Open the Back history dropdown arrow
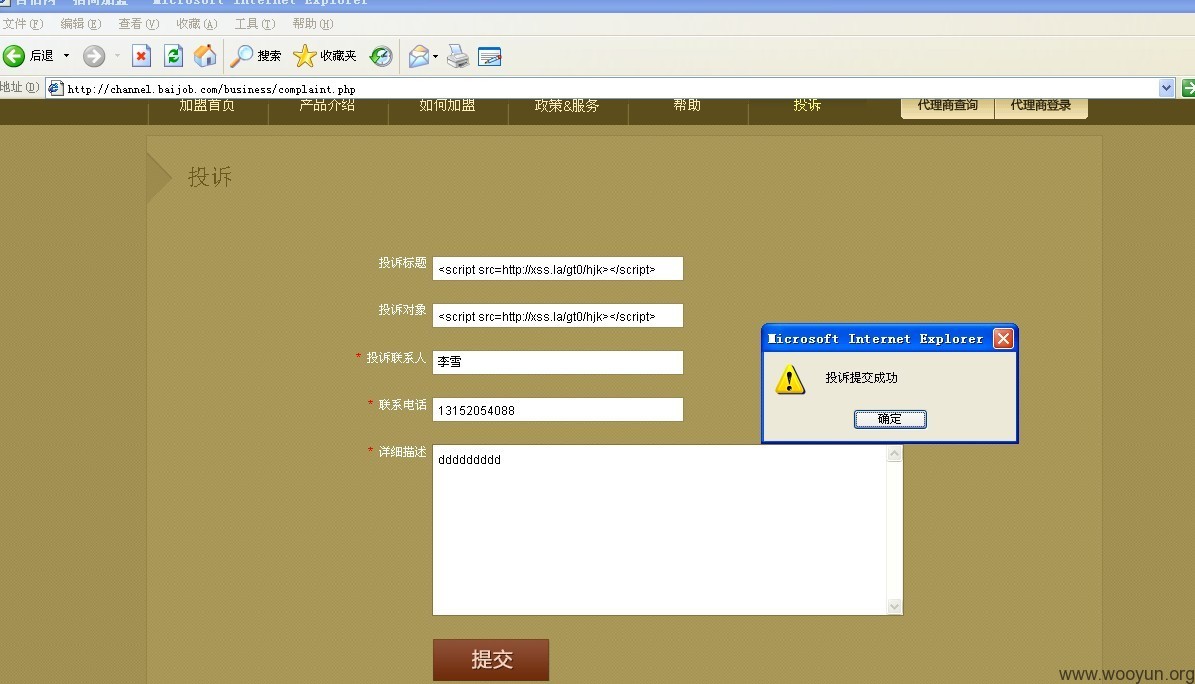The height and width of the screenshot is (684, 1195). [x=66, y=56]
